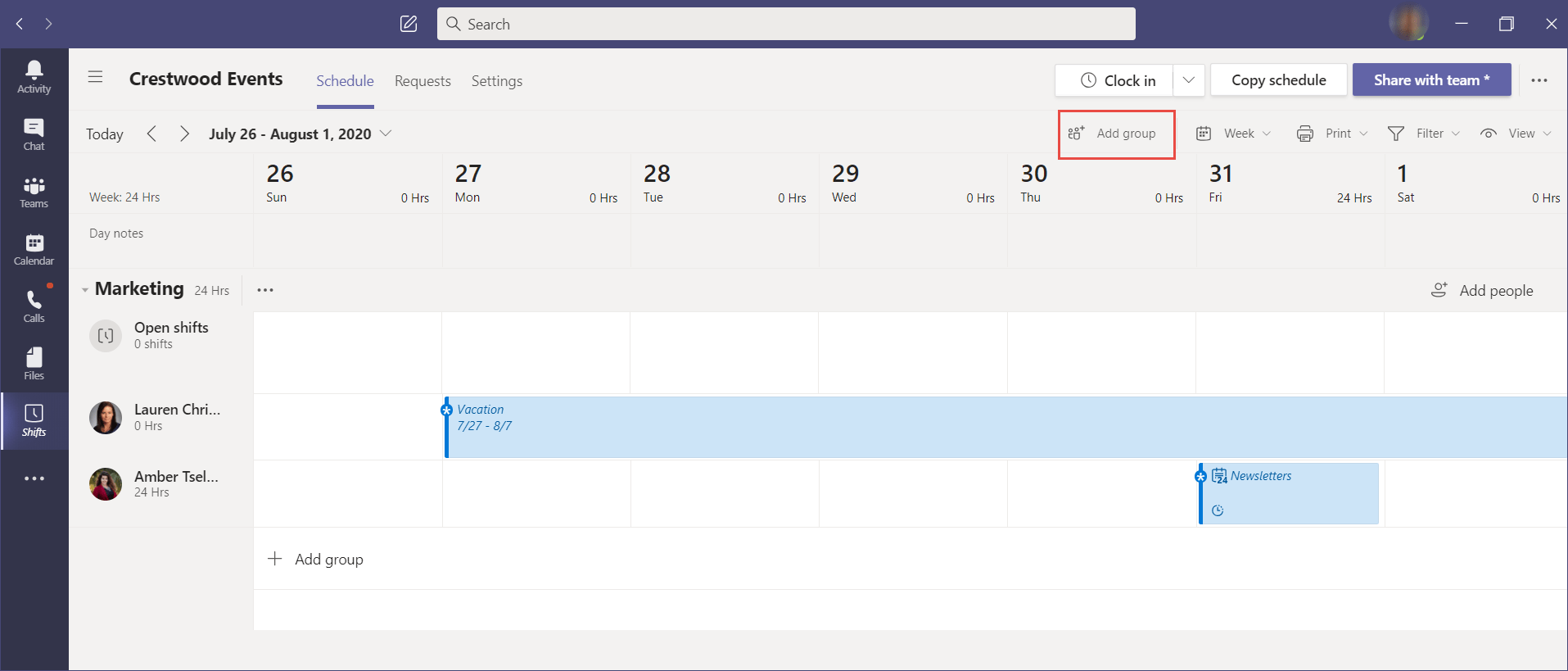This screenshot has width=1568, height=671.
Task: Open the View options dropdown
Action: [1516, 134]
